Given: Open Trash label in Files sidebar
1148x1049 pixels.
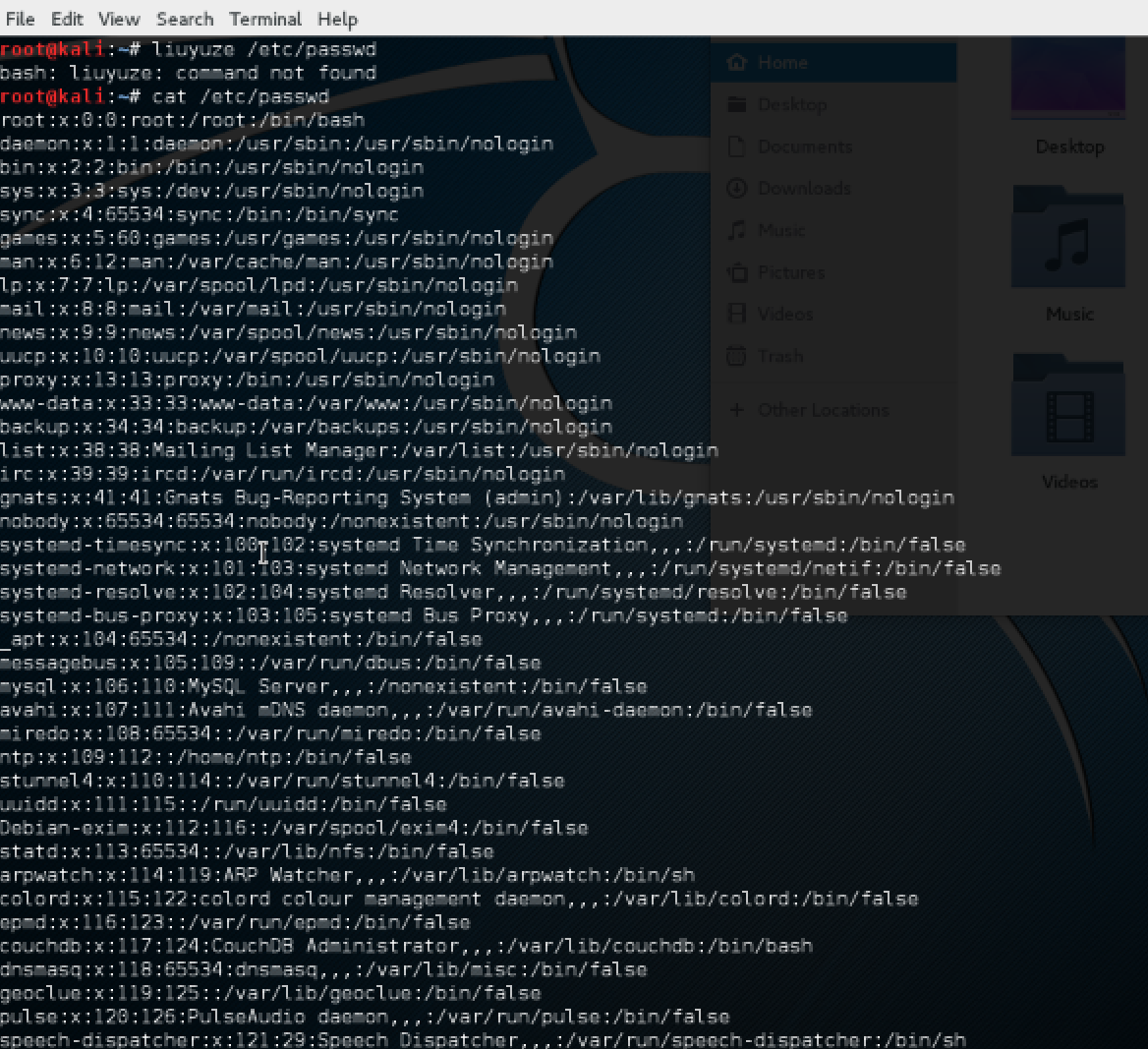Looking at the screenshot, I should pyautogui.click(x=780, y=356).
